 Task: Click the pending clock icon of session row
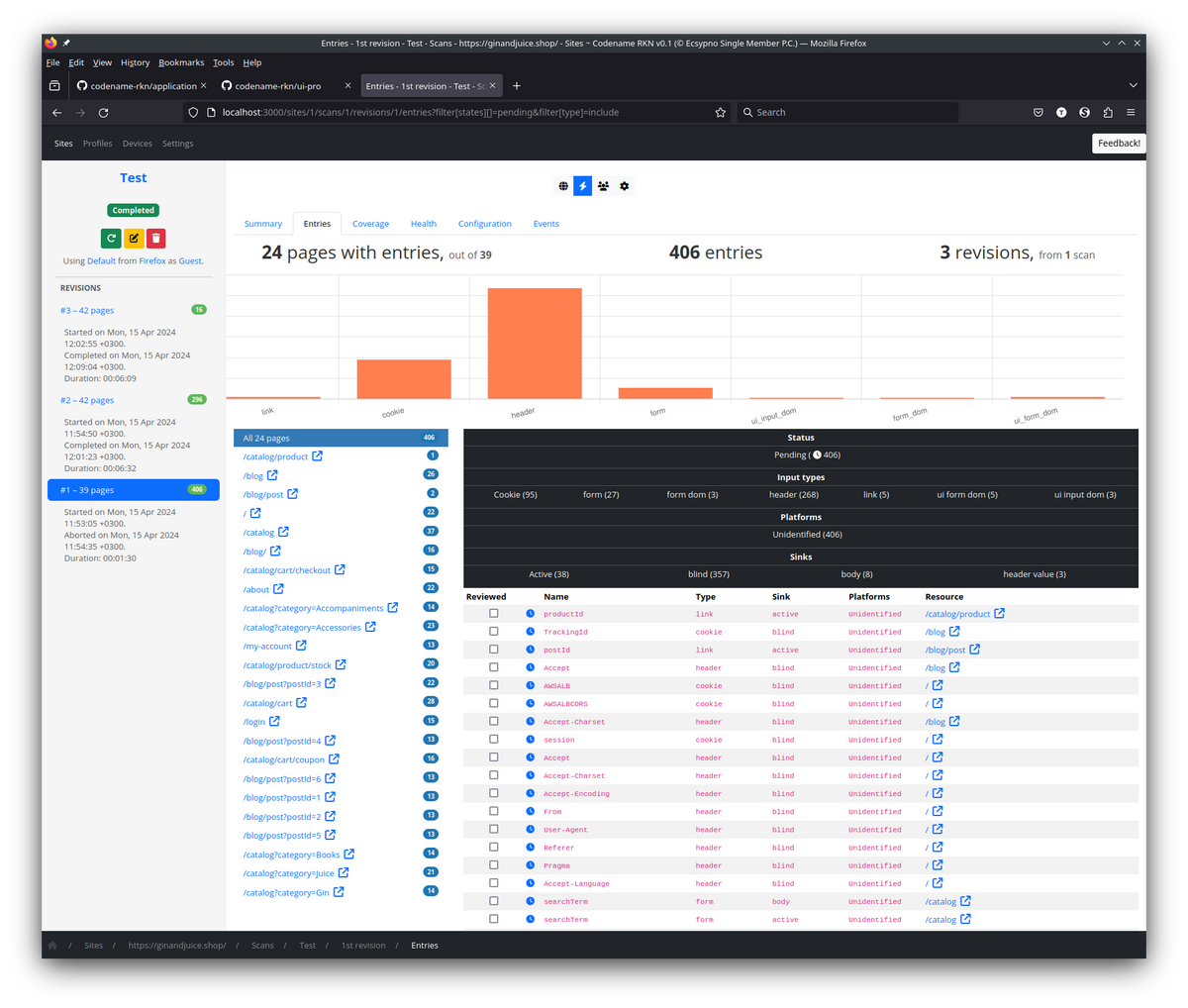(531, 740)
